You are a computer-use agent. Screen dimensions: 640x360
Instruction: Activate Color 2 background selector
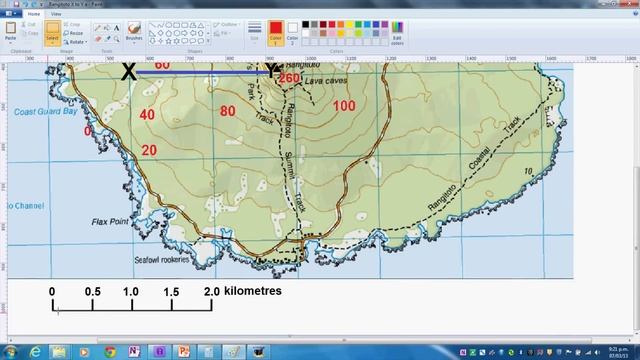pyautogui.click(x=292, y=33)
